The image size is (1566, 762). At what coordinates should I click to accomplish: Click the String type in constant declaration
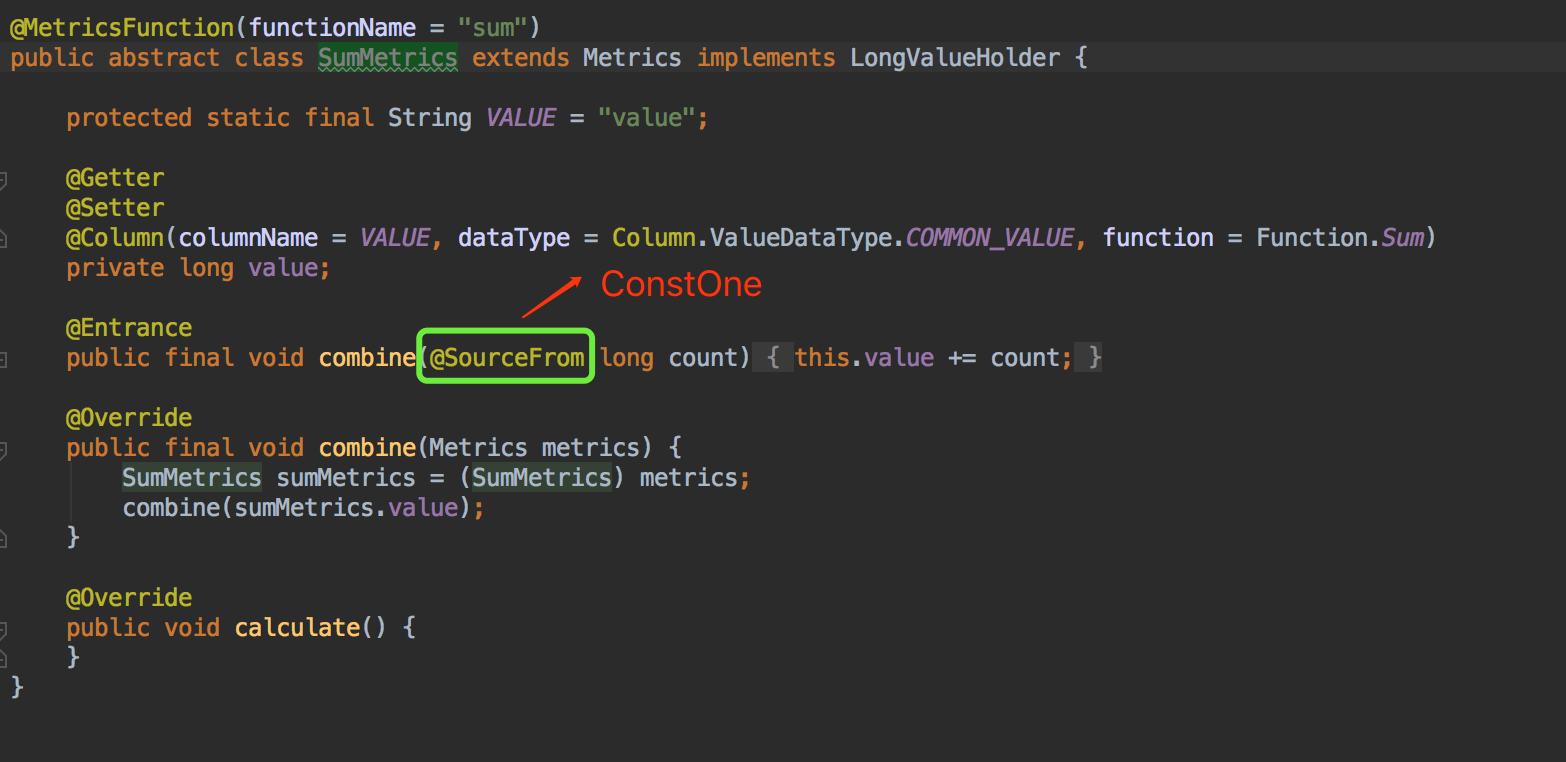tap(430, 117)
